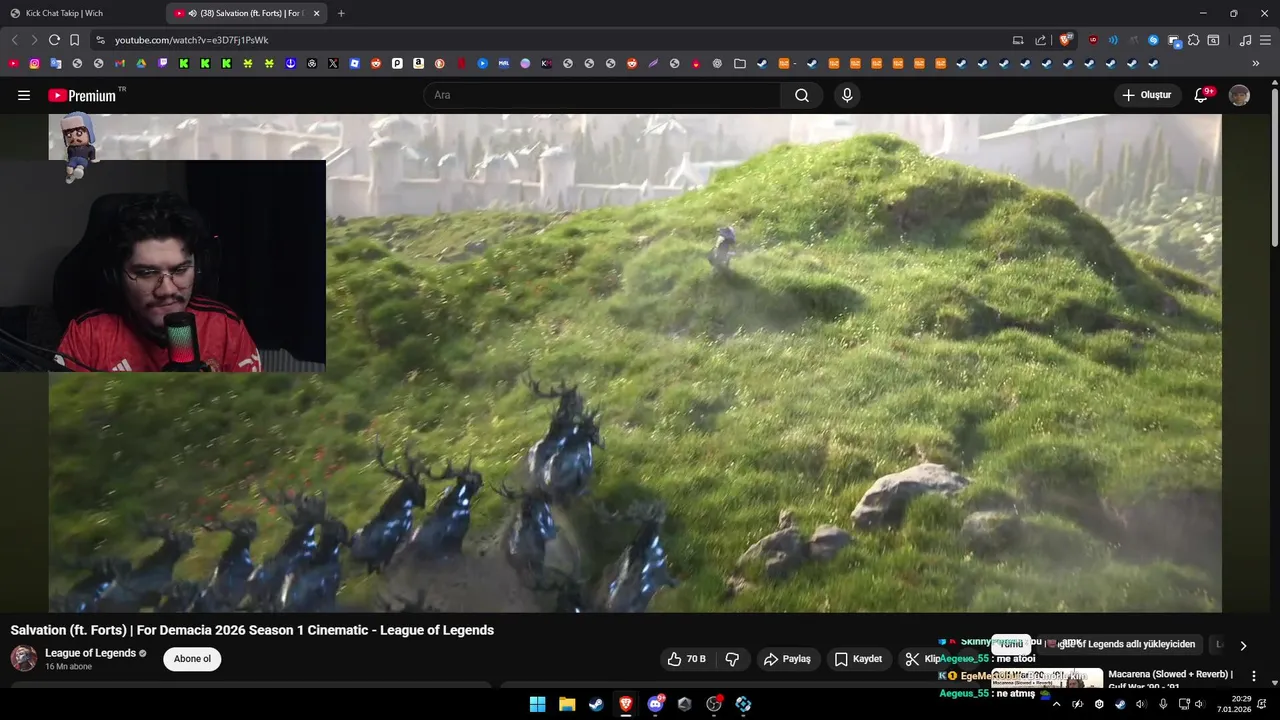Viewport: 1280px width, 720px height.
Task: Subscribe with the Abone ol button
Action: 192,659
